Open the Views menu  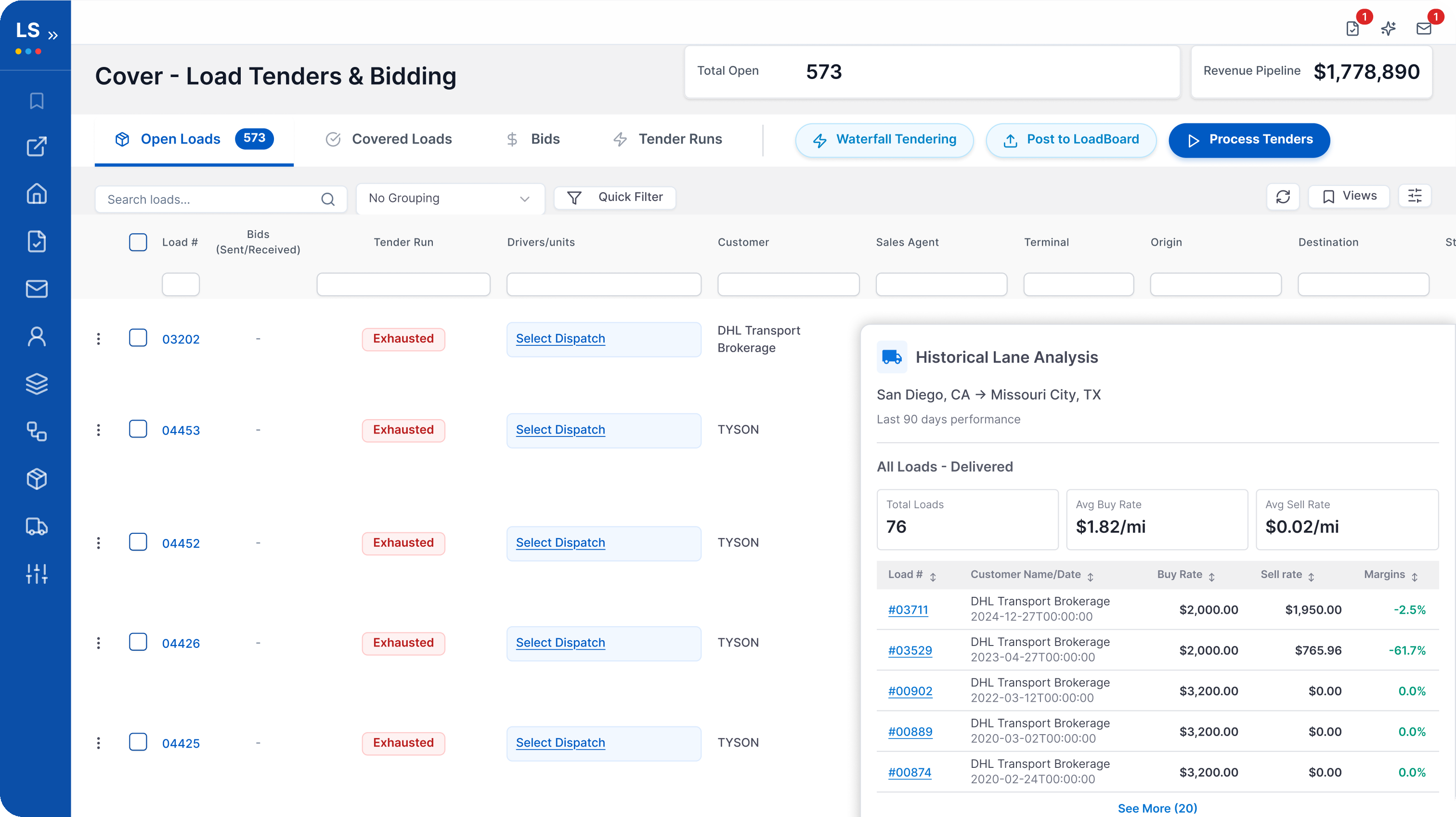pyautogui.click(x=1349, y=196)
